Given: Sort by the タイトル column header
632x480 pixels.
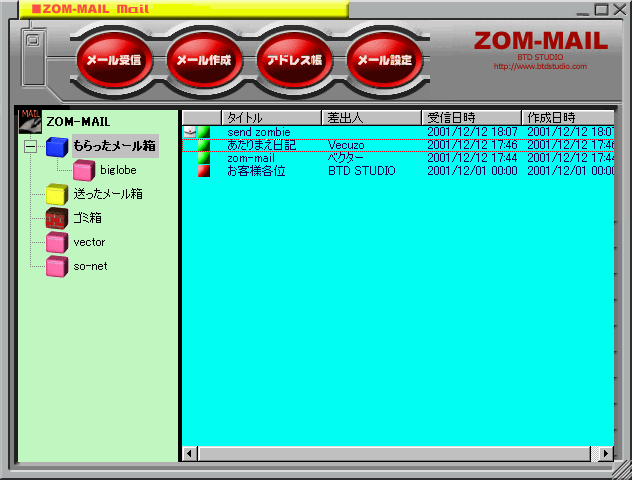Looking at the screenshot, I should (271, 118).
